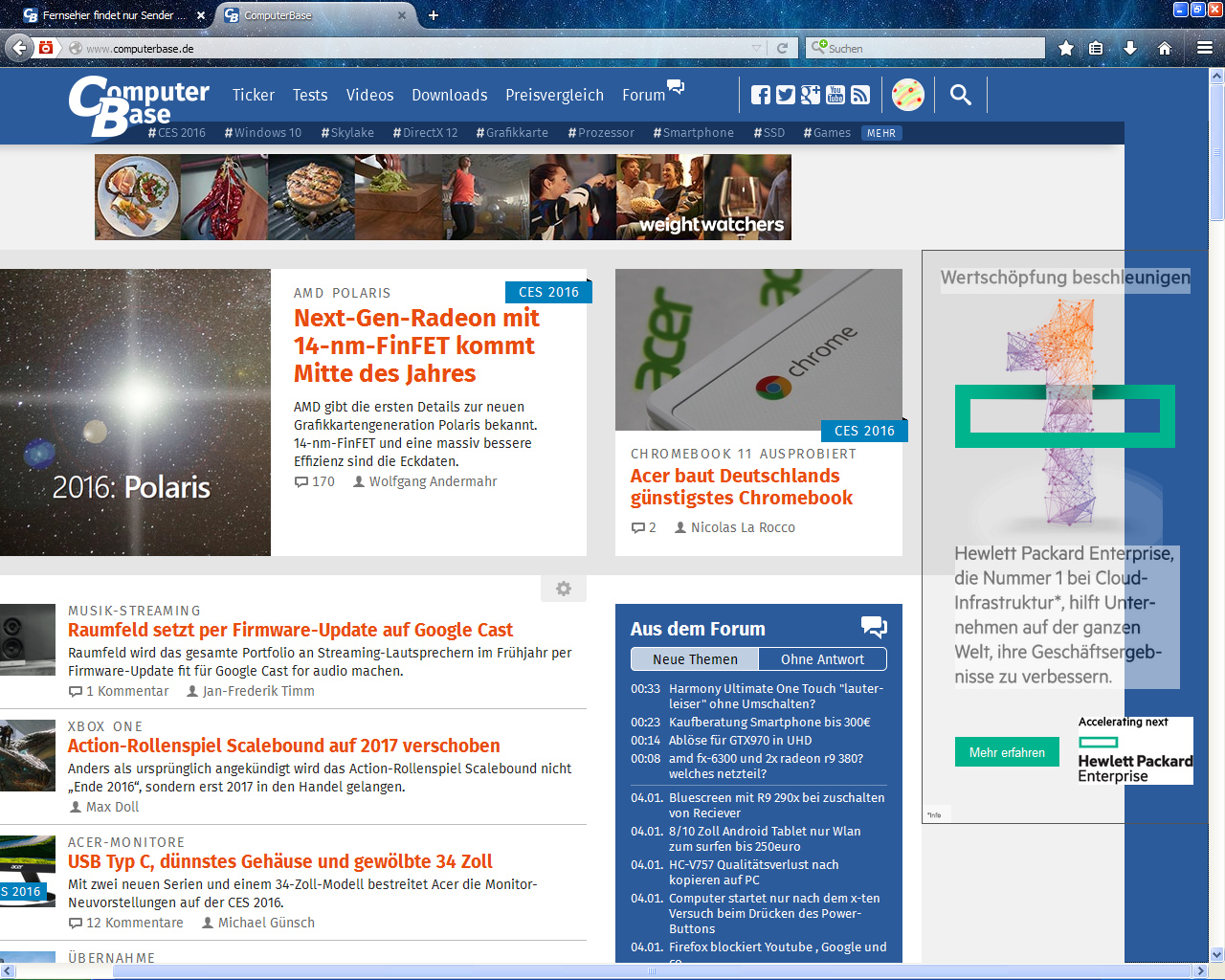Select the Ohne Antwort forum tab
Screen dimensions: 1225x980
pos(822,659)
